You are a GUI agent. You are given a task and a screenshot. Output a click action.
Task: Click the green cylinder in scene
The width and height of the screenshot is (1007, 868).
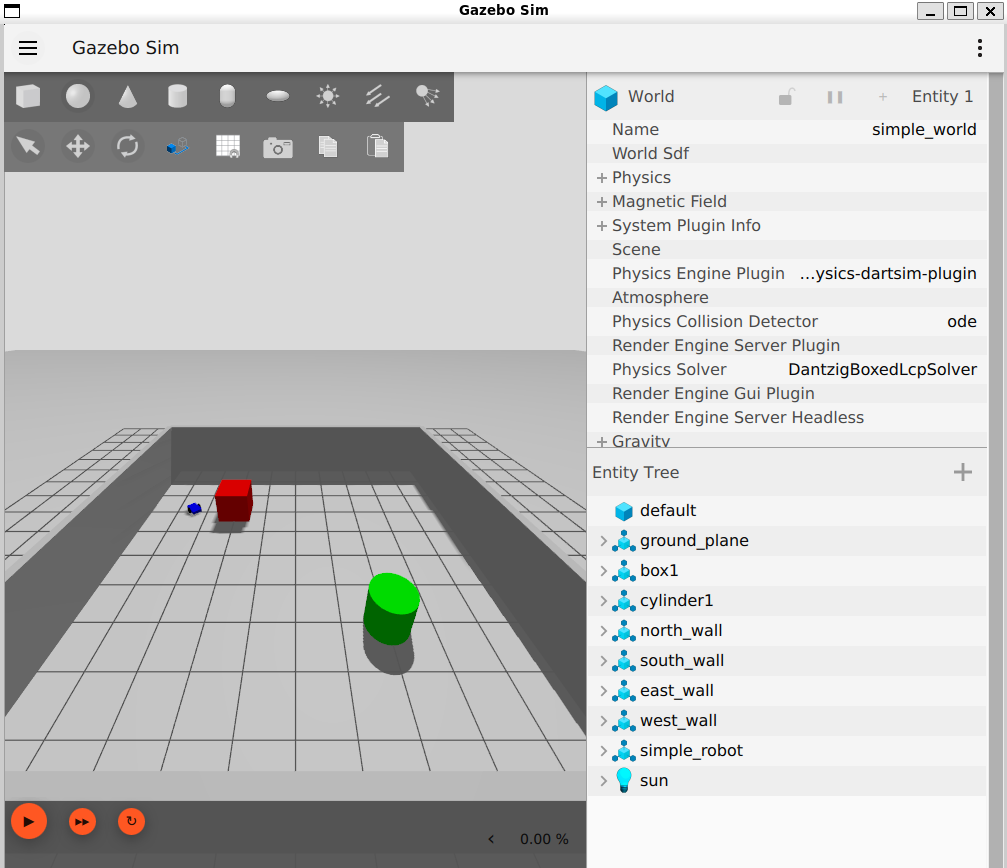391,609
